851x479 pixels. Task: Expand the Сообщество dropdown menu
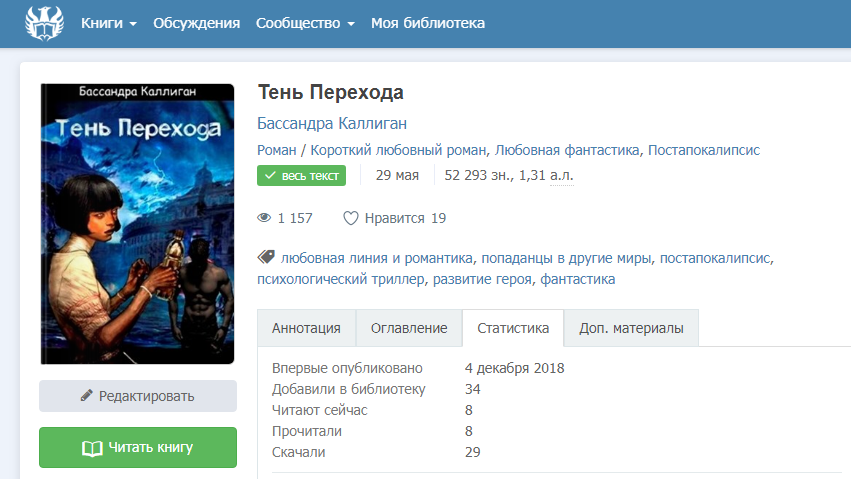(x=305, y=23)
